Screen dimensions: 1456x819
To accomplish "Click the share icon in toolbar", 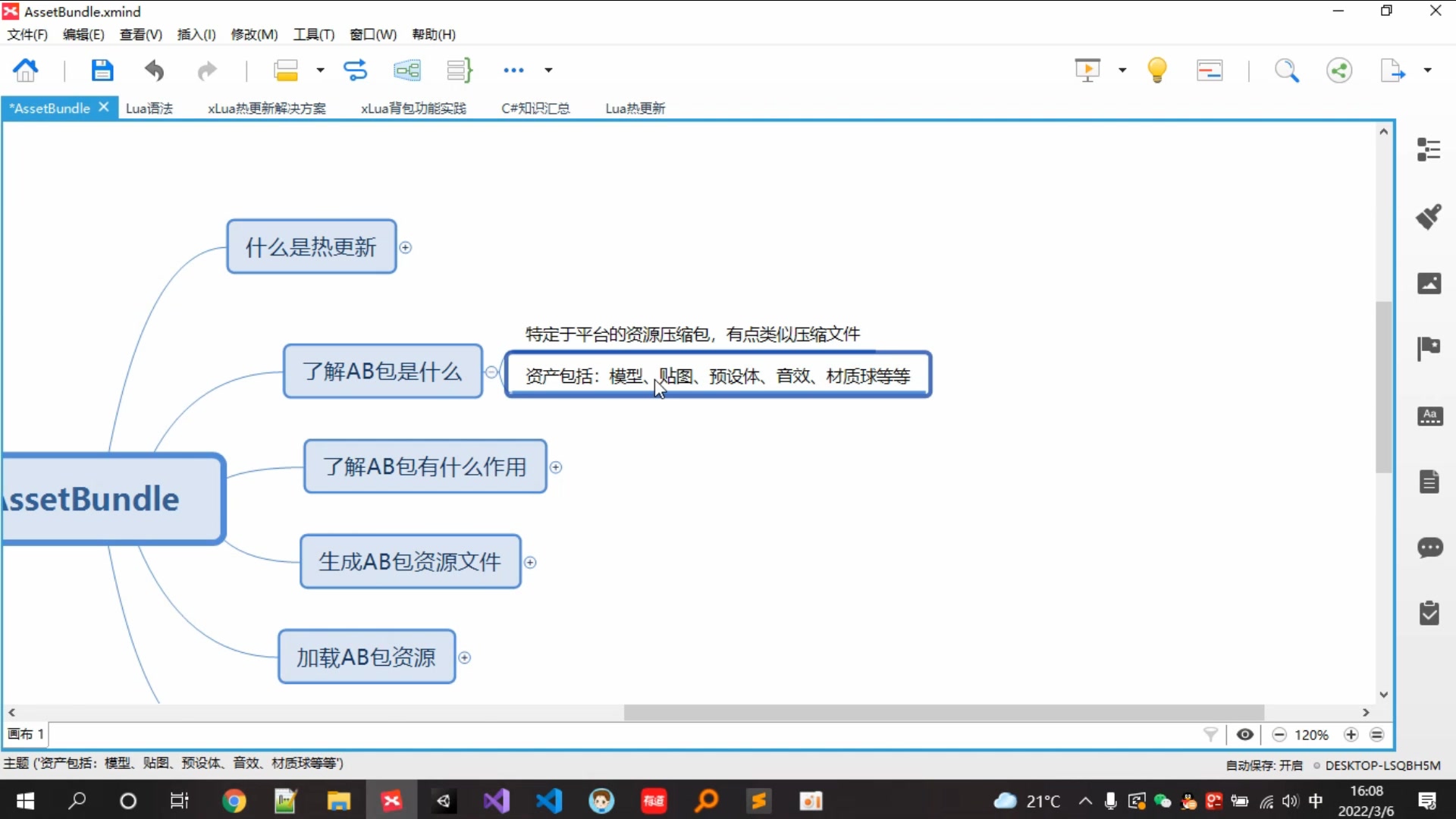I will [x=1338, y=71].
